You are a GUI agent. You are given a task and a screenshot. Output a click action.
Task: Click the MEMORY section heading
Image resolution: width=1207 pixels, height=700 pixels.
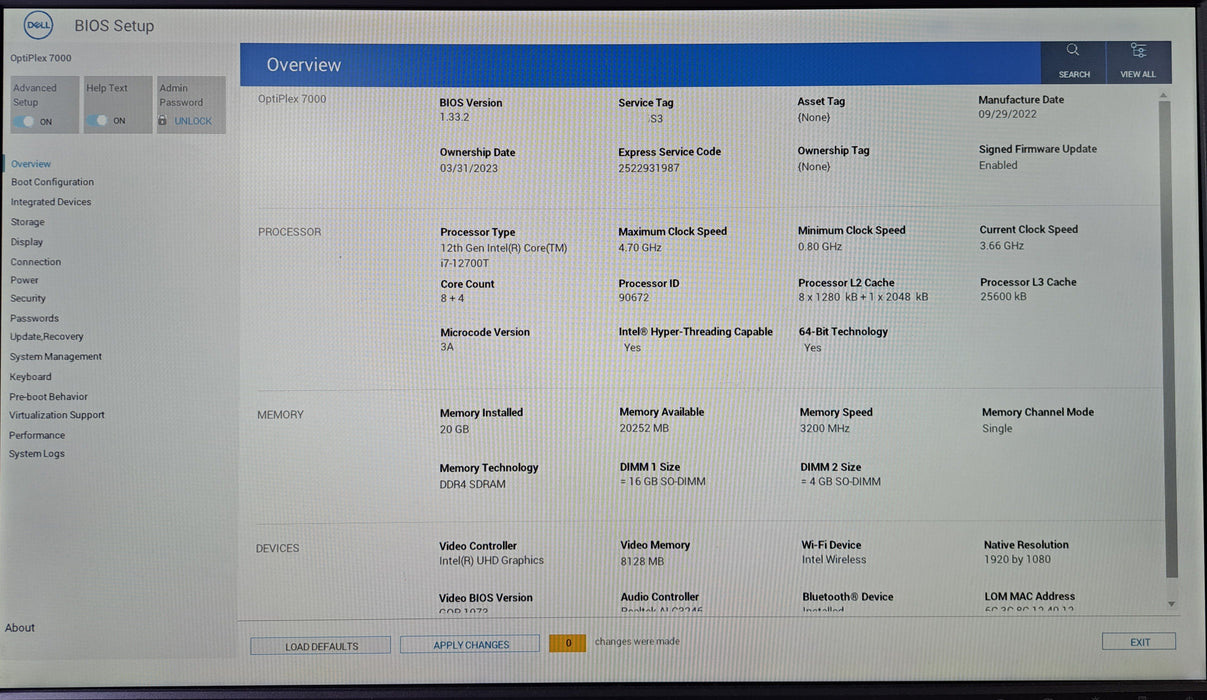point(280,415)
